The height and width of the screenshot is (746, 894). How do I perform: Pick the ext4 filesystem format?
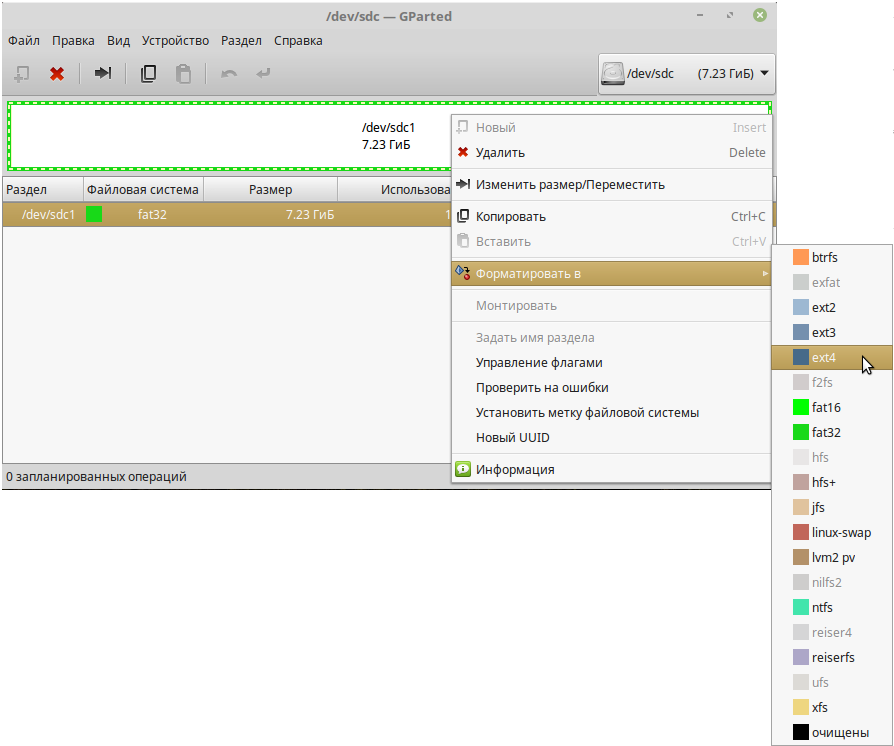click(824, 357)
